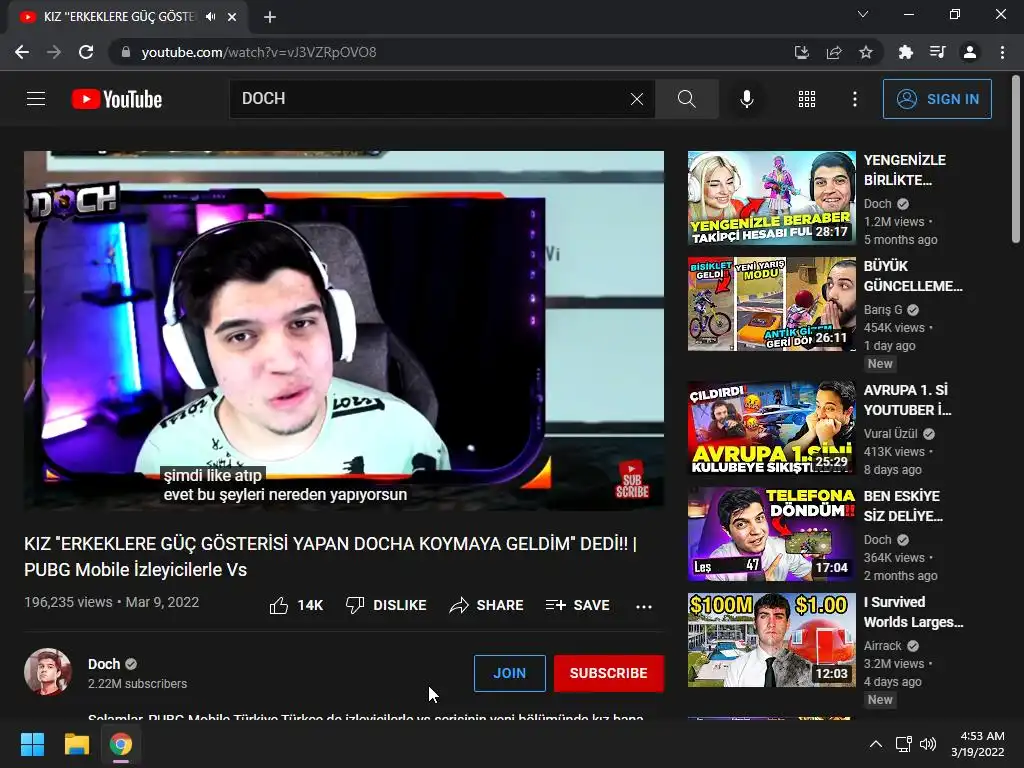This screenshot has width=1024, height=768.
Task: Open network icon in system tray
Action: 904,744
